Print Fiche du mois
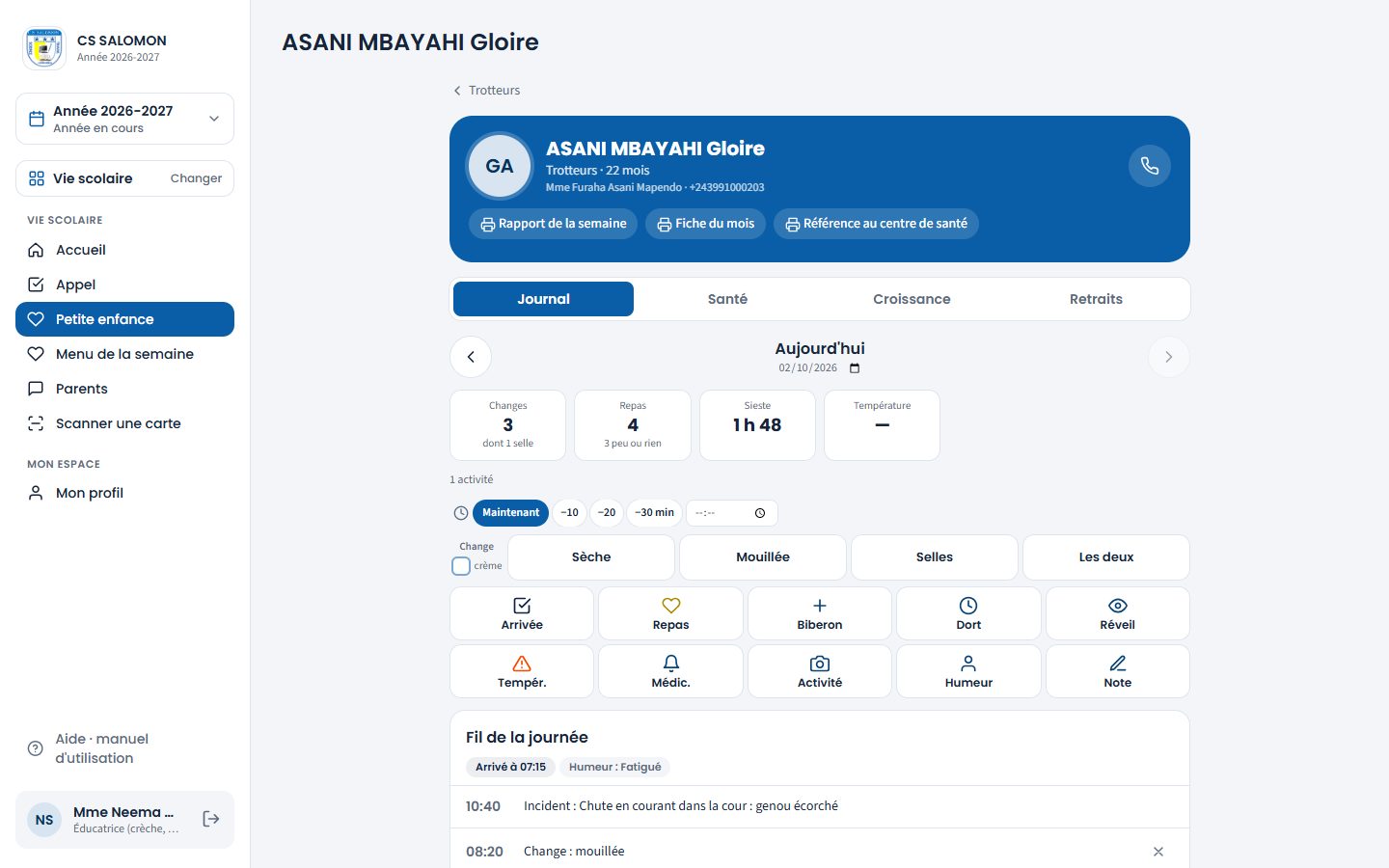Screen dimensions: 1389x868 [706, 224]
